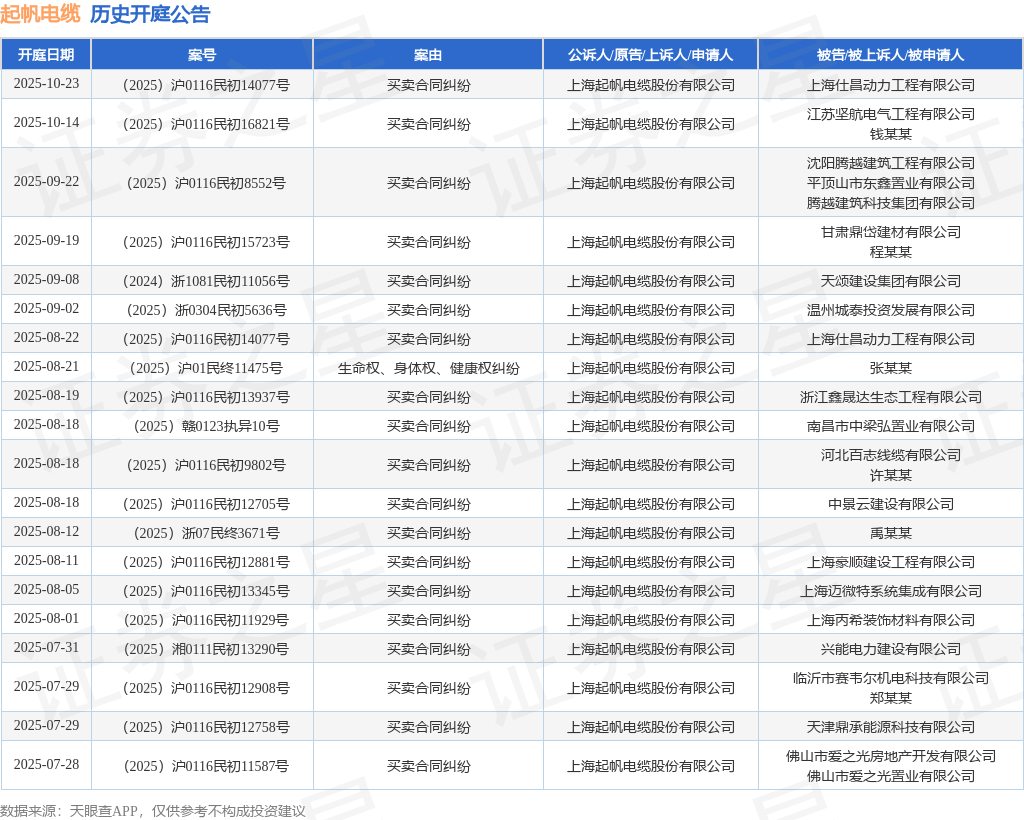This screenshot has height=820, width=1024.
Task: Click defendant 温州城泰投资发展有限公司
Action: click(x=891, y=310)
